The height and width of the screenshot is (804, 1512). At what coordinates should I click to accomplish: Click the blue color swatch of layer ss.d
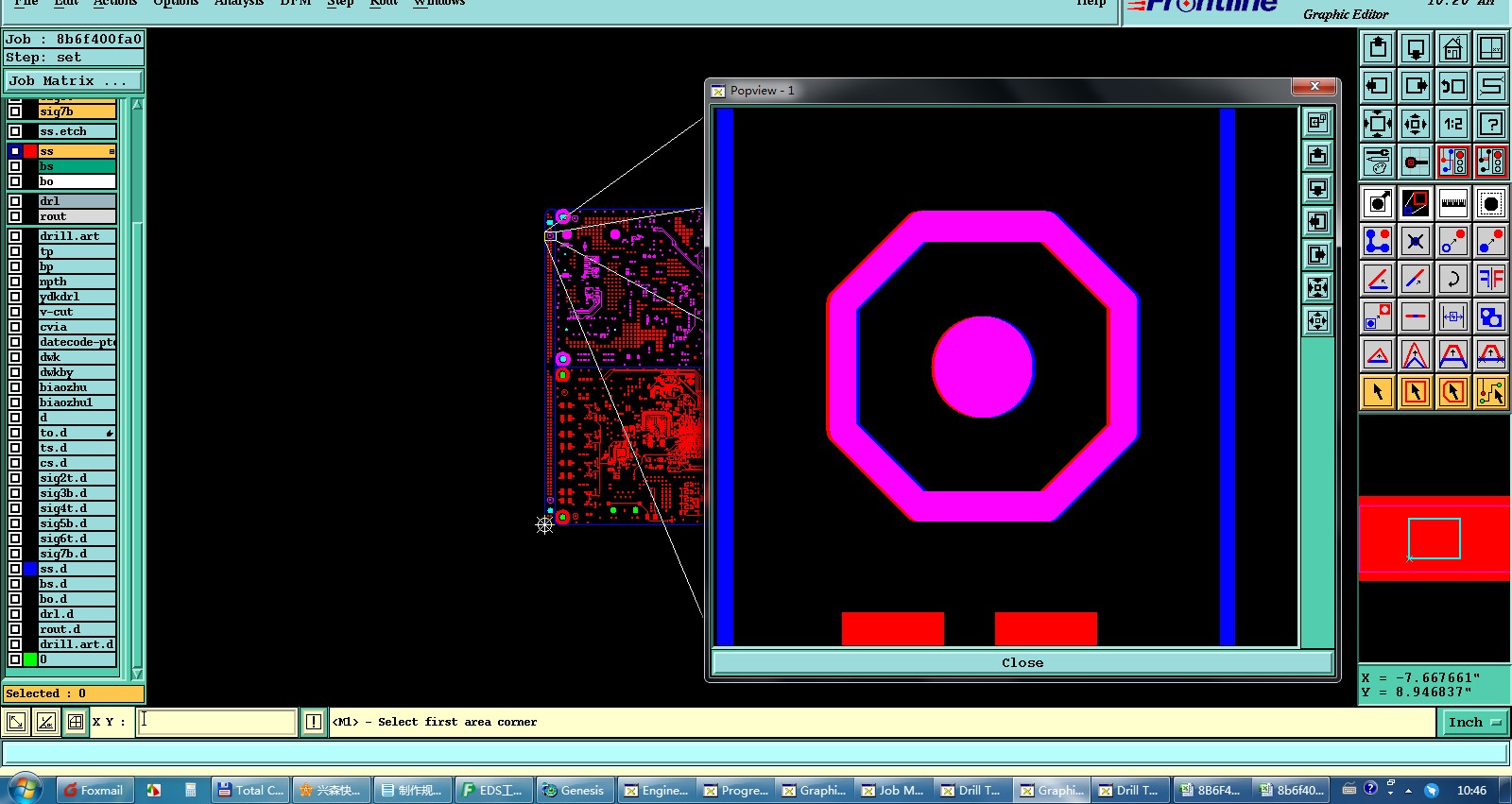click(30, 569)
